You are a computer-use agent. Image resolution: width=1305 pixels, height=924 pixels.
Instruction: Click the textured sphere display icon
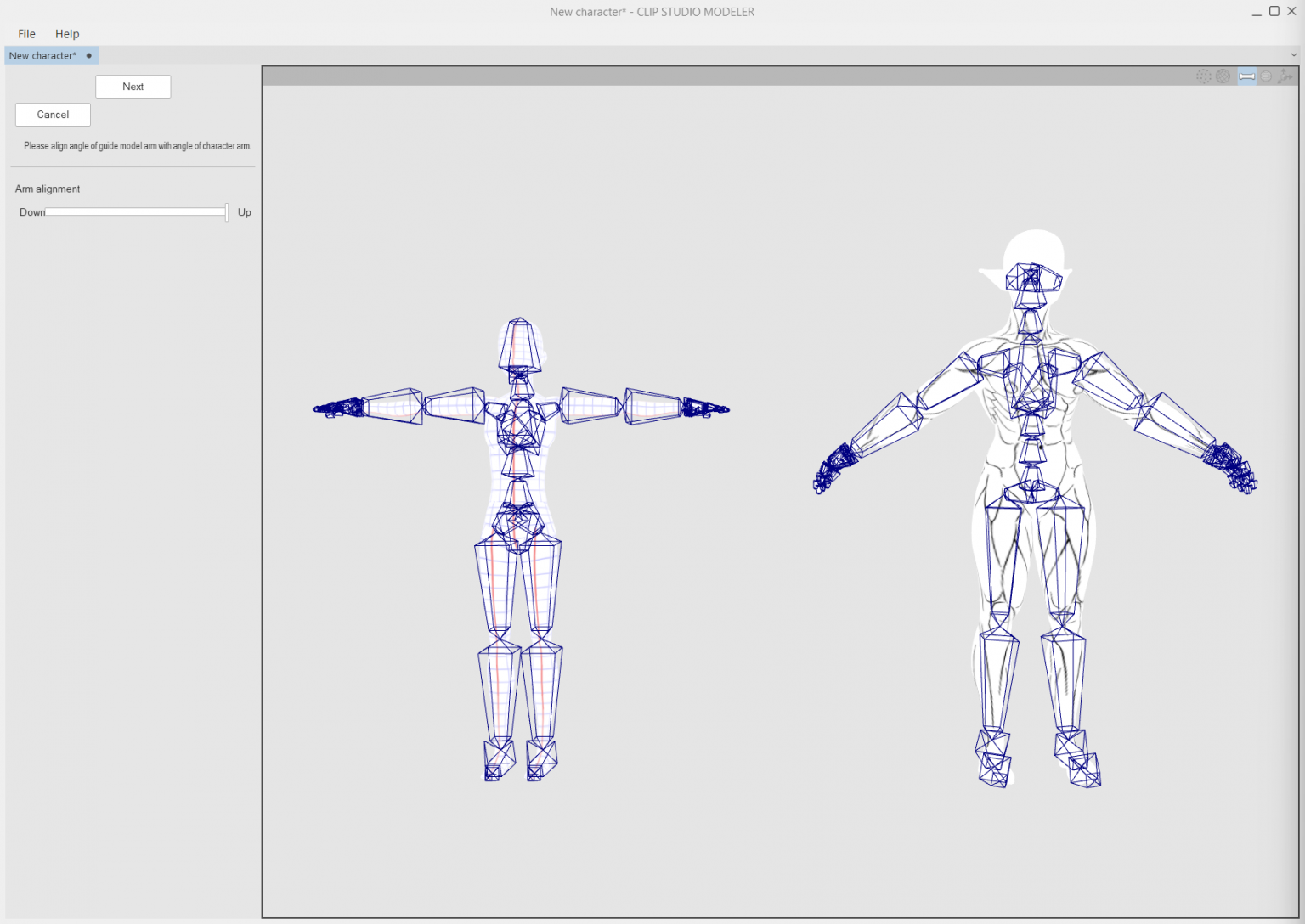coord(1266,76)
